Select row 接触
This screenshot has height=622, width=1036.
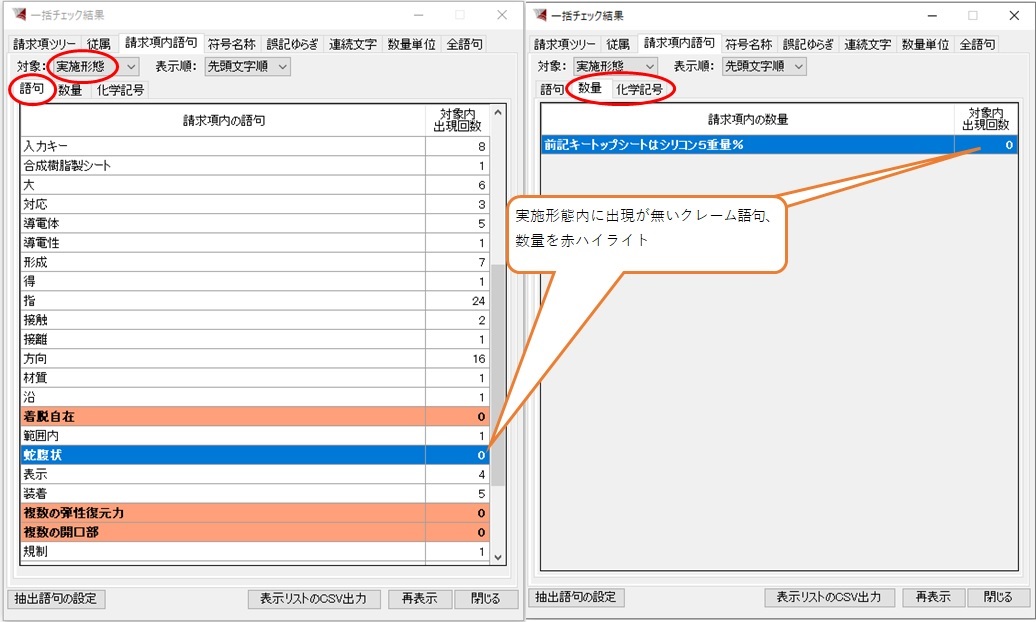pyautogui.click(x=255, y=320)
